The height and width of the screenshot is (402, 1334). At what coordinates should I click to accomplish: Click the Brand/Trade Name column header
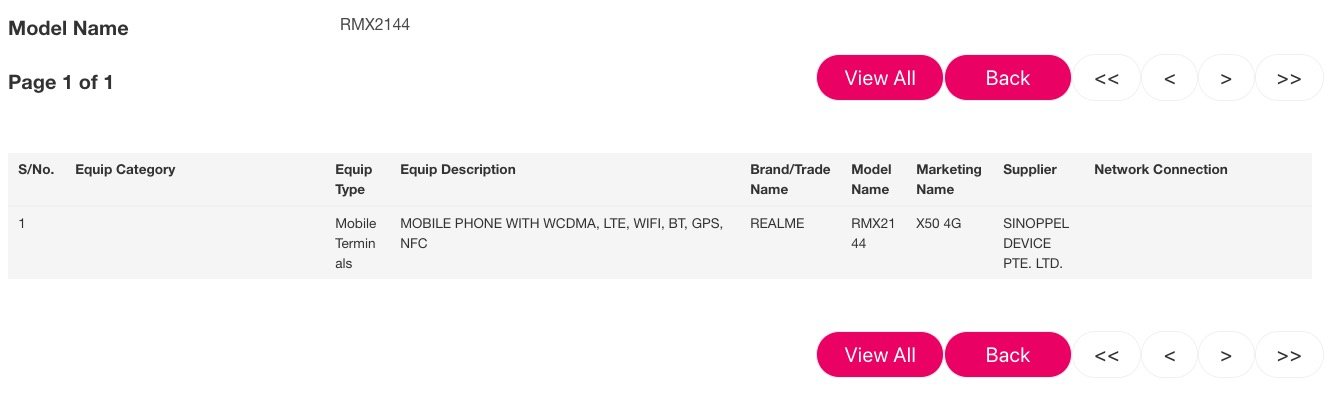click(790, 180)
